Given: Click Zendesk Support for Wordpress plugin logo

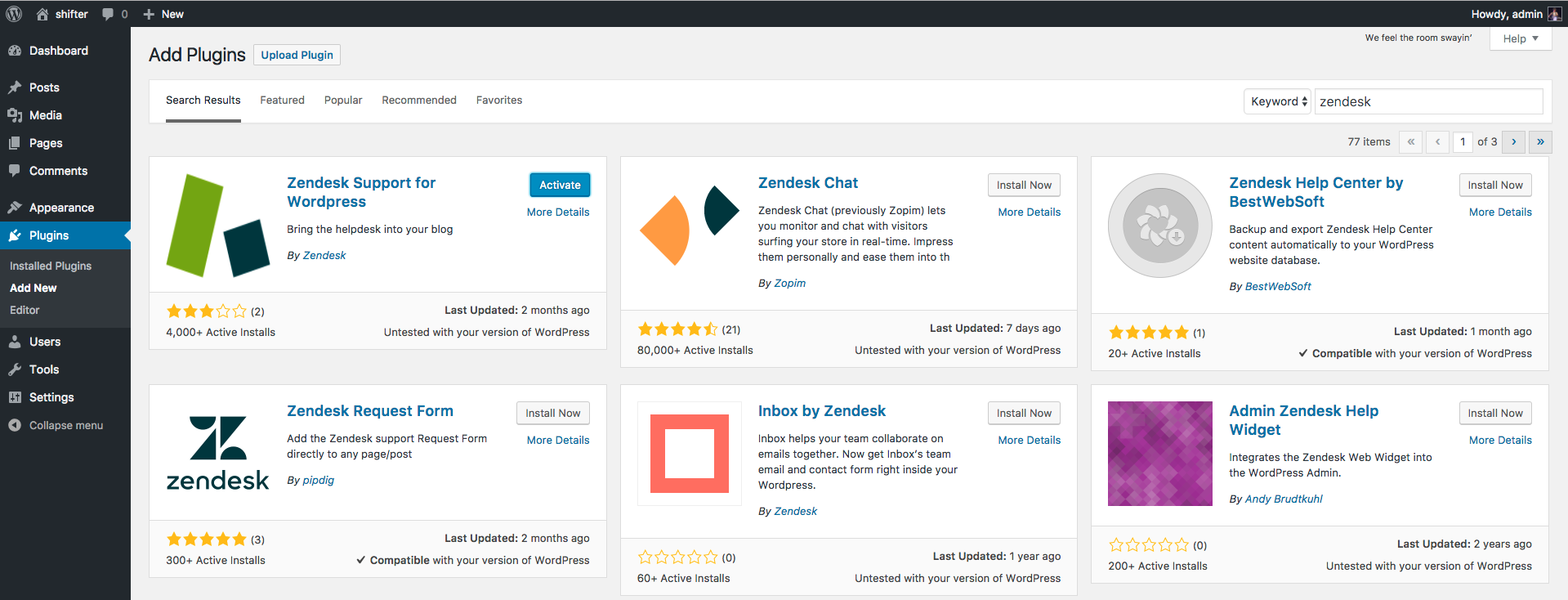Looking at the screenshot, I should [218, 226].
